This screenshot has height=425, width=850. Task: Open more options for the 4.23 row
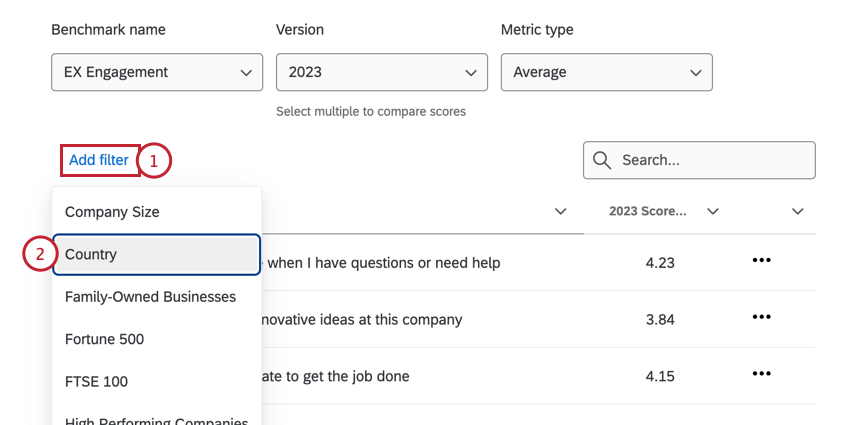click(x=761, y=261)
